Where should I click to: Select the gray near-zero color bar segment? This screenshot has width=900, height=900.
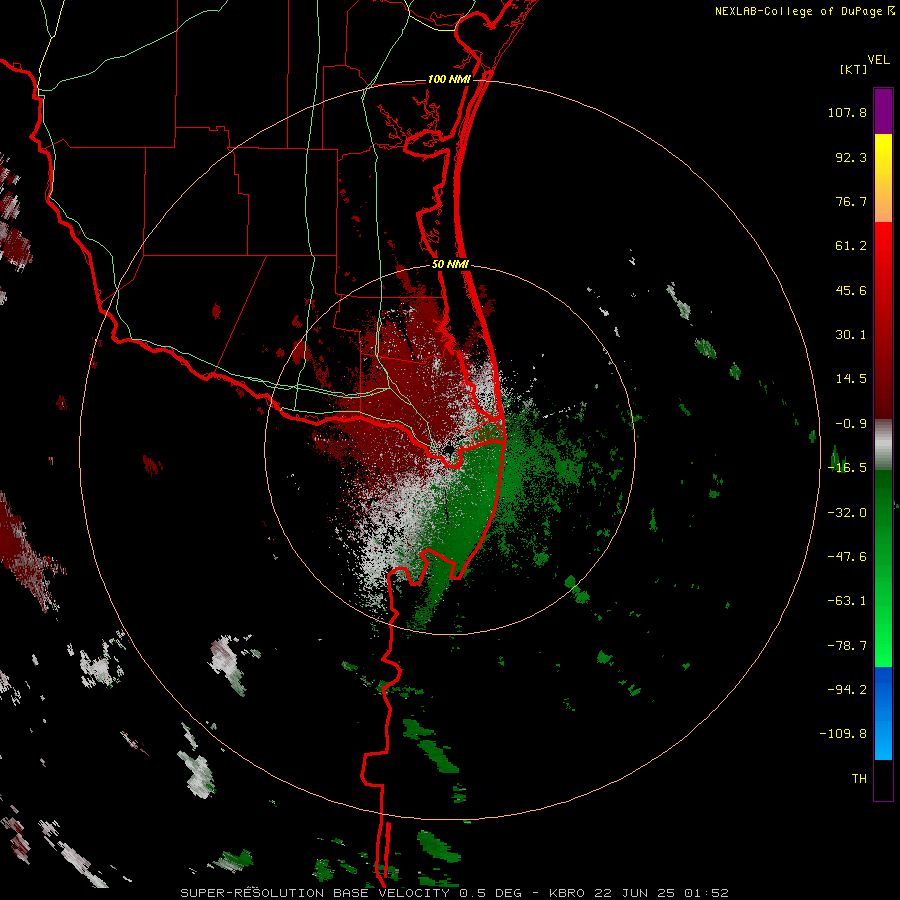pos(883,445)
